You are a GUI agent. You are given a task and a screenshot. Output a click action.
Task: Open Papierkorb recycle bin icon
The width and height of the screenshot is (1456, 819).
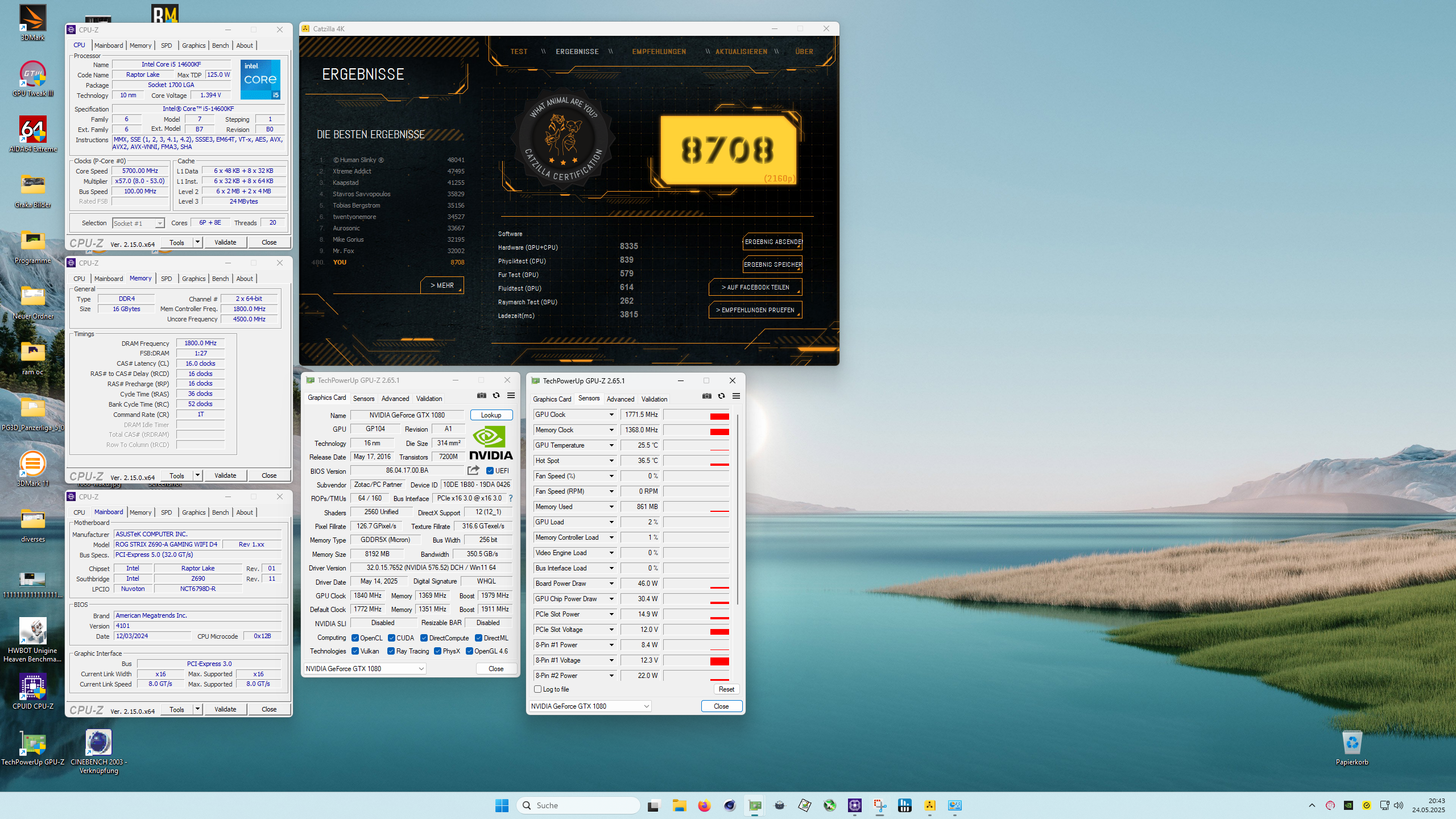1352,747
